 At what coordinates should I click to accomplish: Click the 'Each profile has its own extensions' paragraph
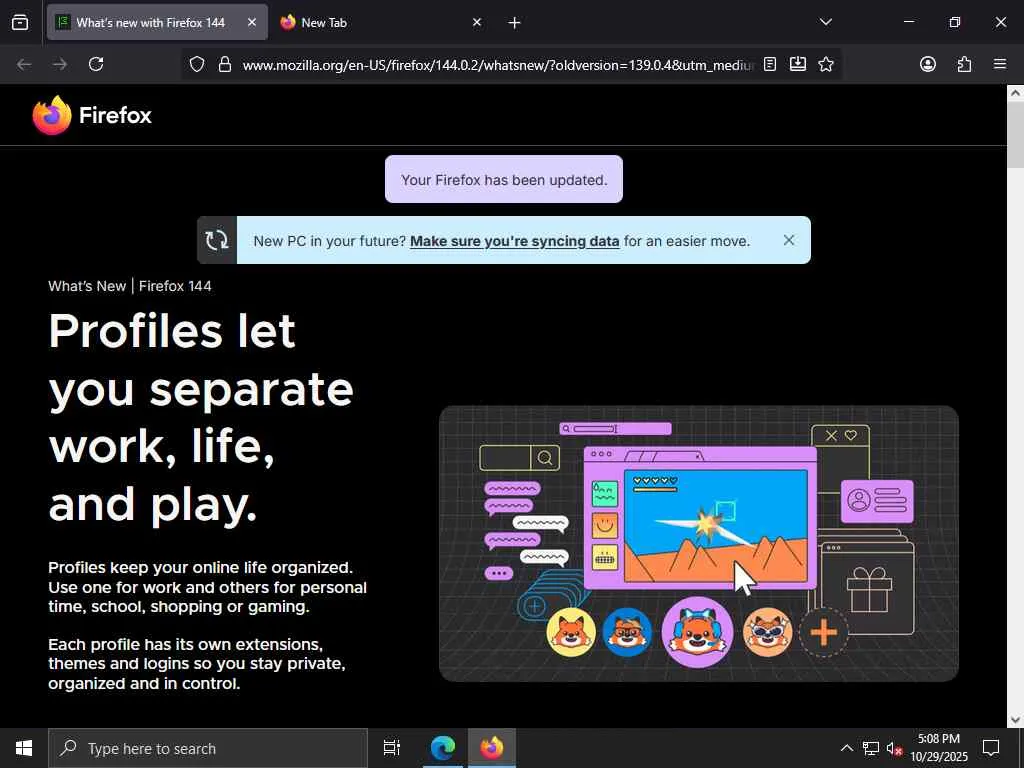pos(197,664)
